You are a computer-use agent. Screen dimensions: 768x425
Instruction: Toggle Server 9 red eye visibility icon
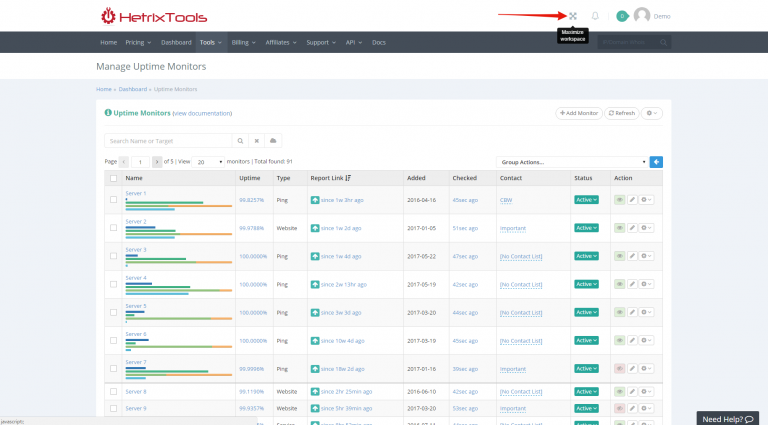(620, 408)
